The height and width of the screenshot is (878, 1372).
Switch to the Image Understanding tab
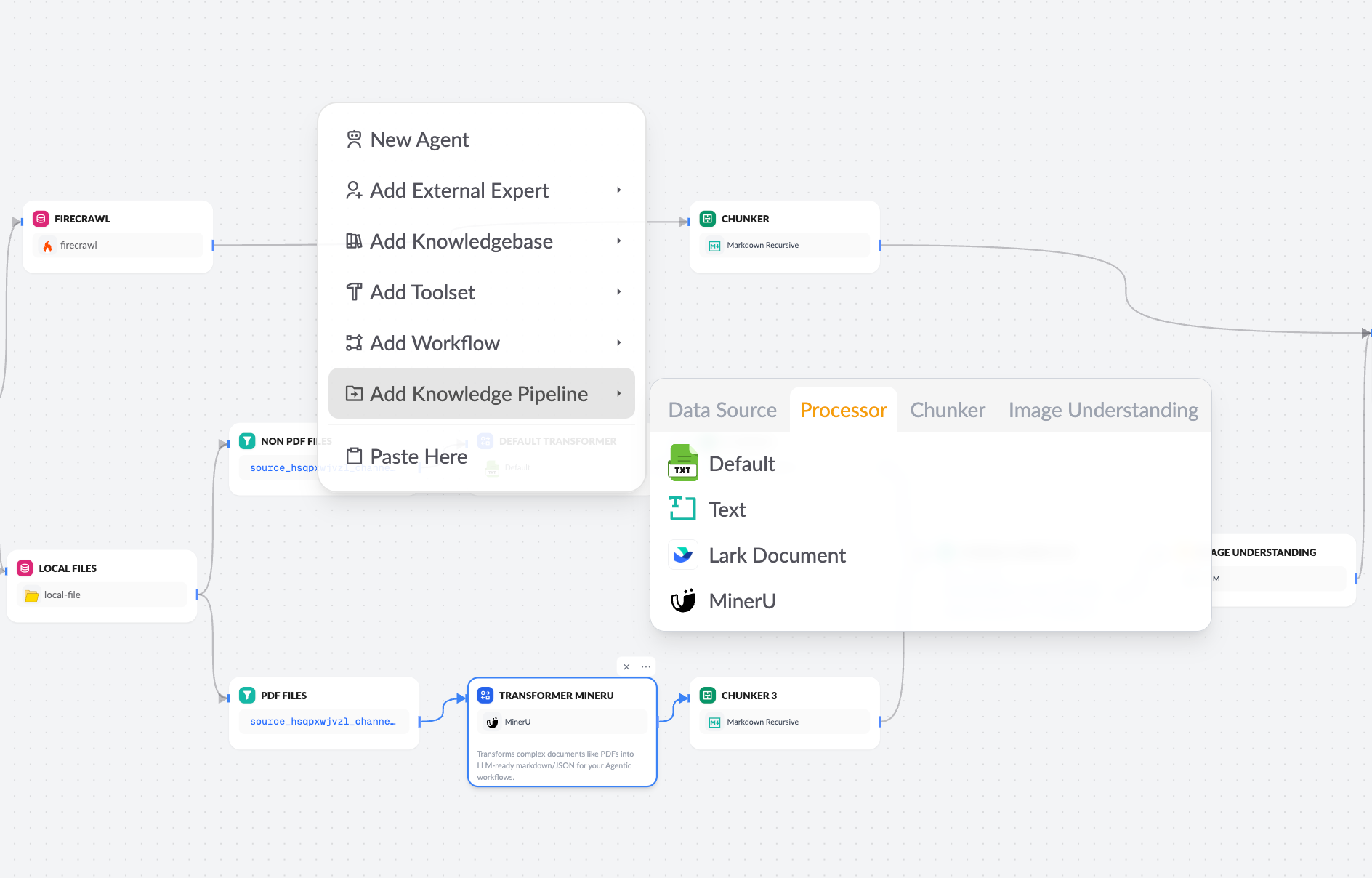1102,410
